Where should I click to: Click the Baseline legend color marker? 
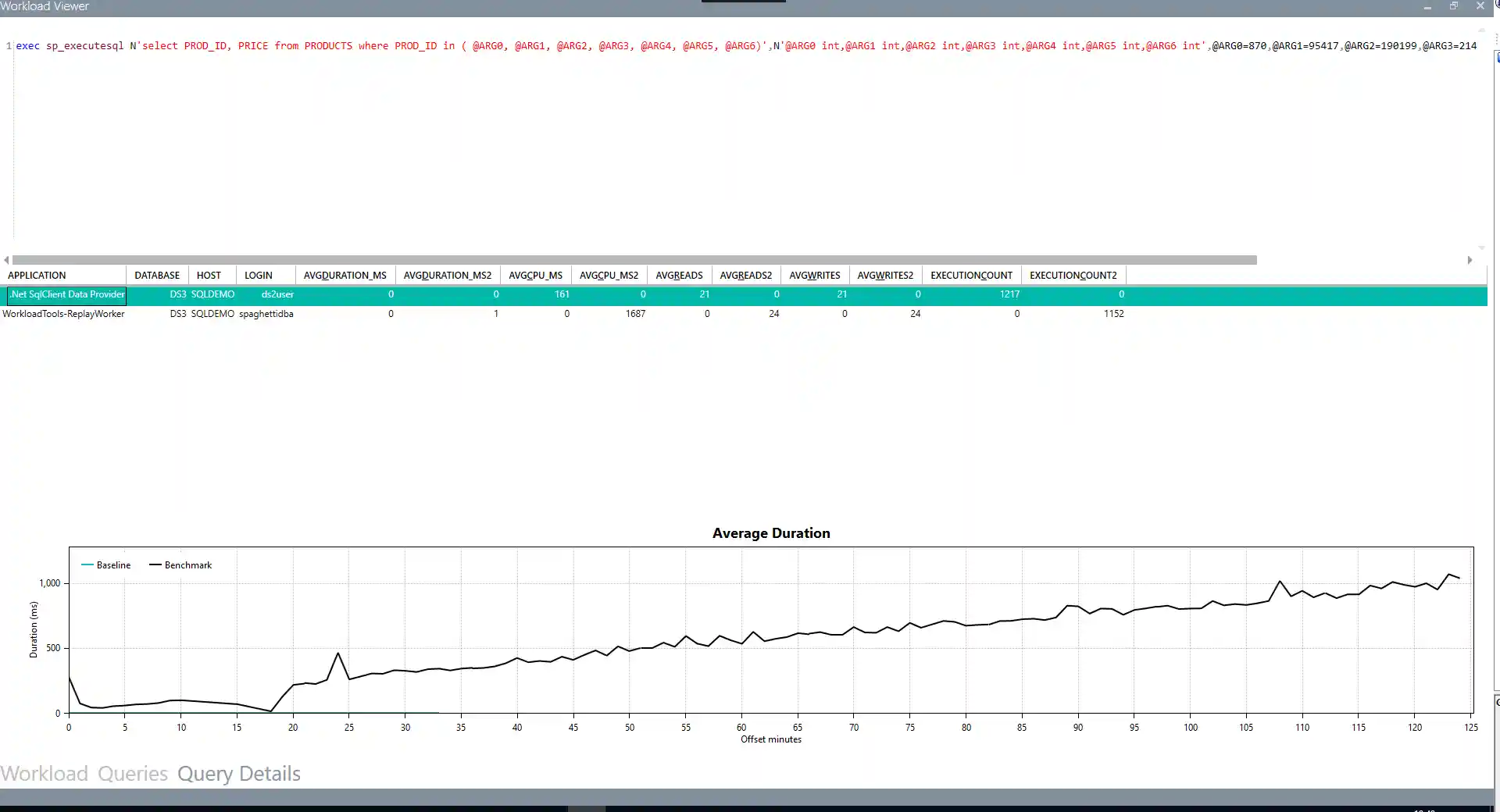(87, 565)
